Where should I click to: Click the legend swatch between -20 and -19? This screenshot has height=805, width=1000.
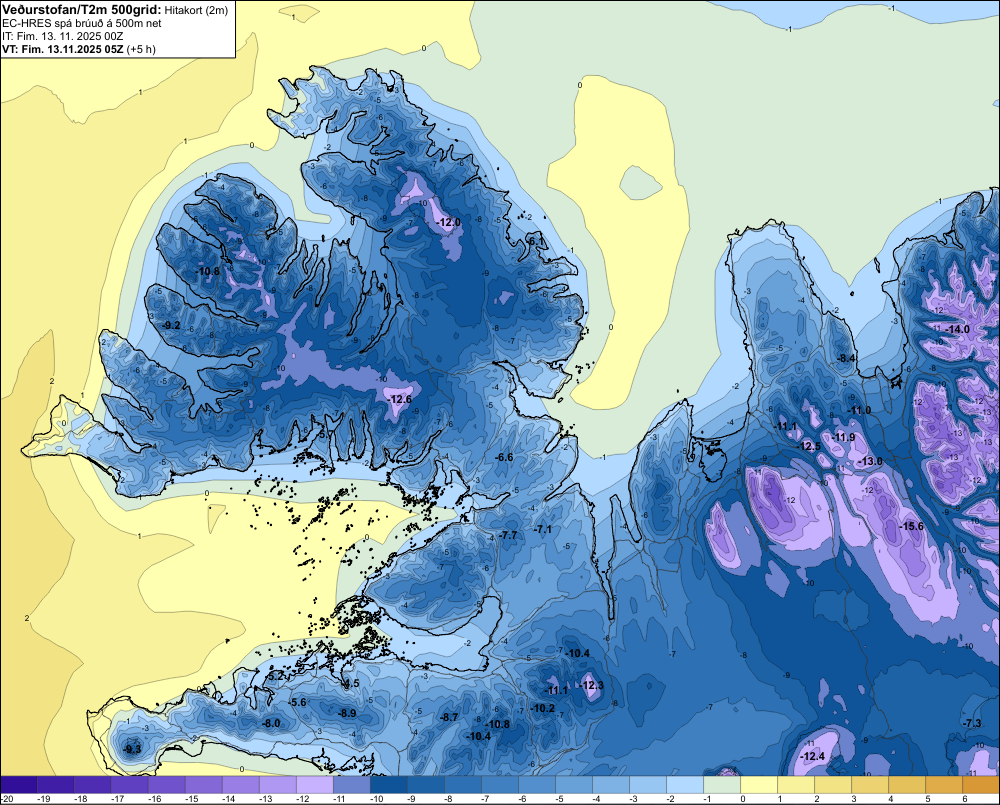point(18,785)
